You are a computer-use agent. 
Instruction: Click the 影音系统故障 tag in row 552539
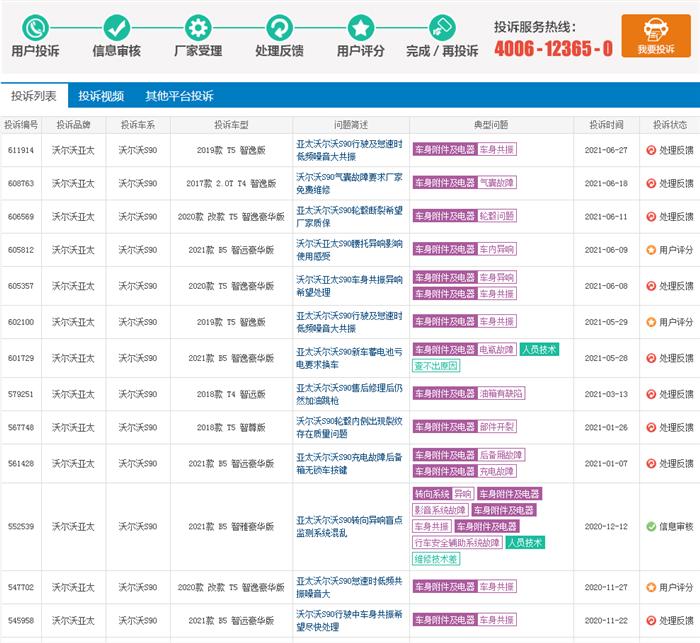point(440,510)
